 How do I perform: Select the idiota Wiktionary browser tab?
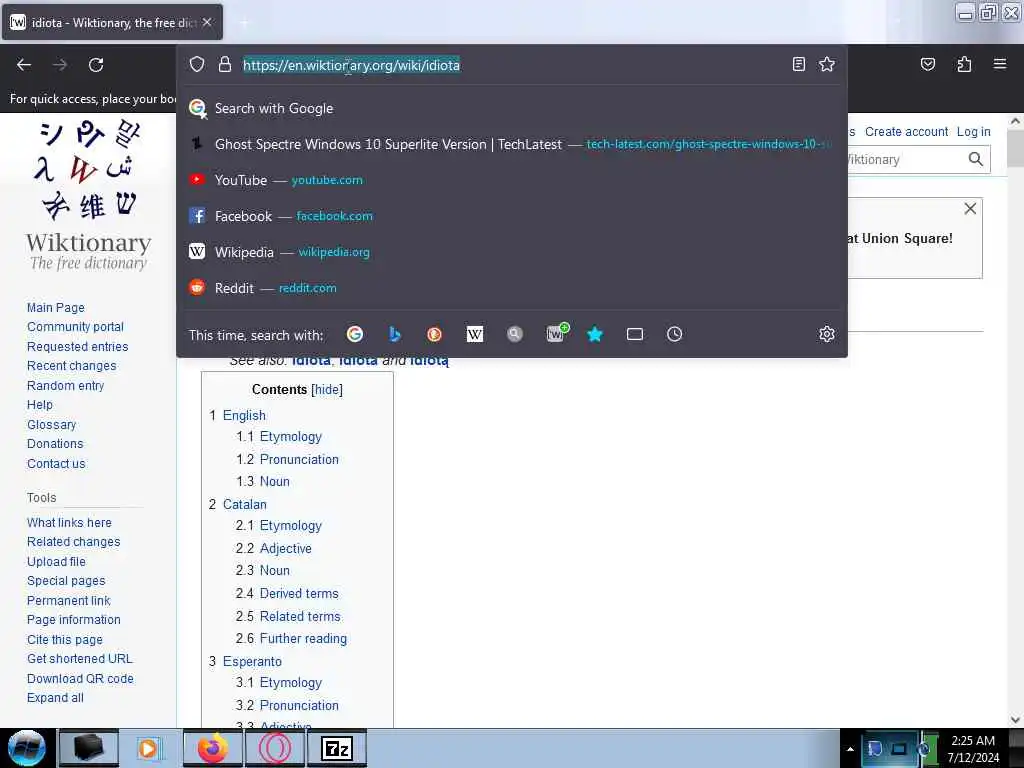(112, 22)
